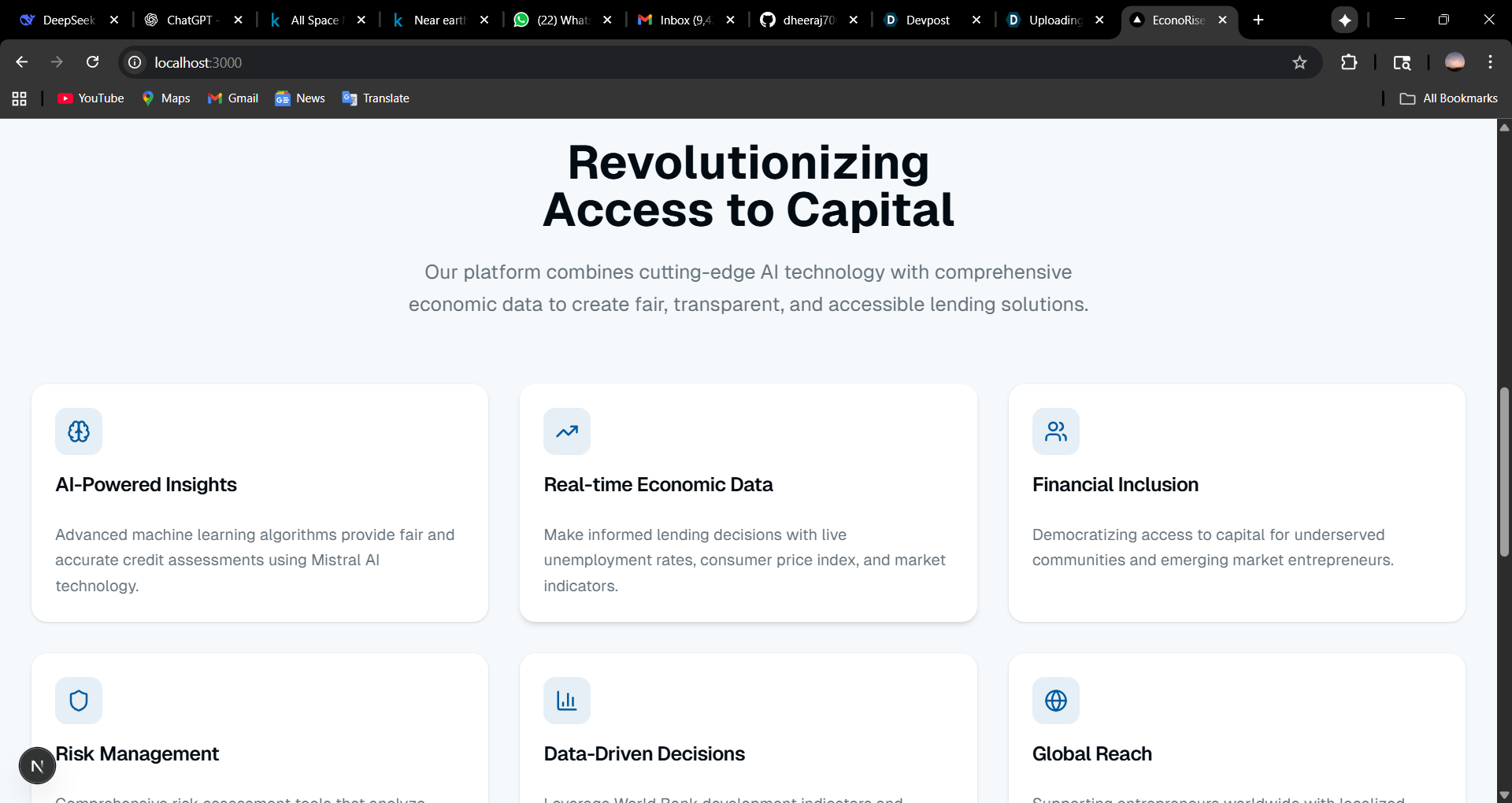The width and height of the screenshot is (1512, 803).
Task: Close the Devpost tab
Action: (976, 20)
